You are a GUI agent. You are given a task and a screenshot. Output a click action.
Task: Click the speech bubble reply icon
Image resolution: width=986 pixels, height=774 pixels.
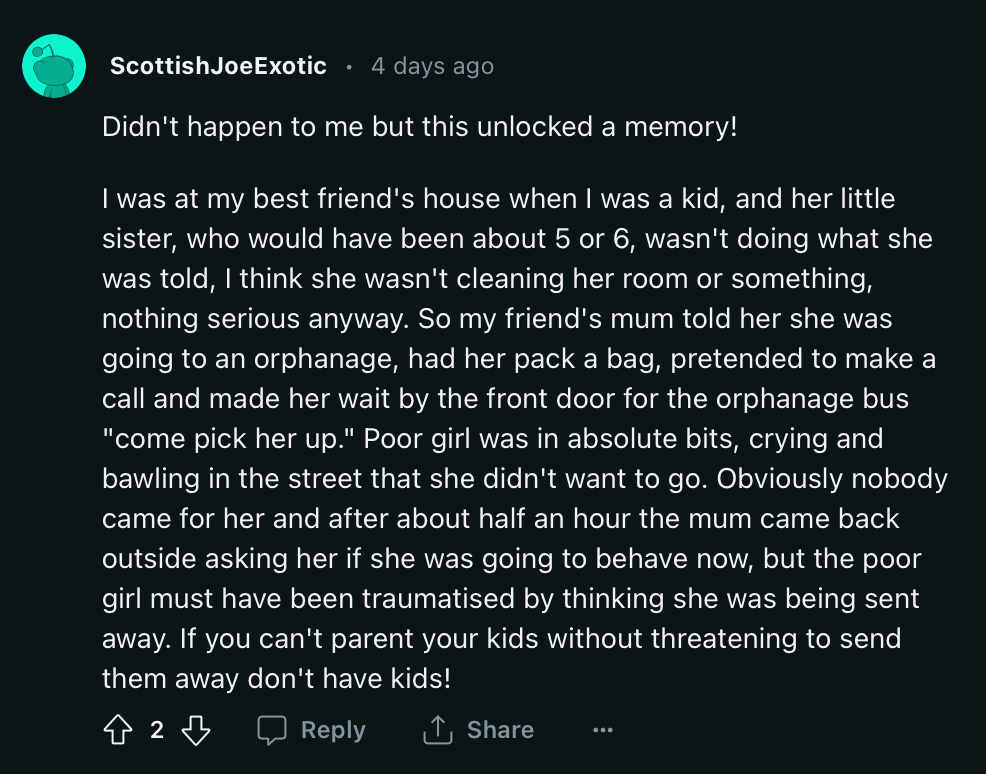pos(272,731)
